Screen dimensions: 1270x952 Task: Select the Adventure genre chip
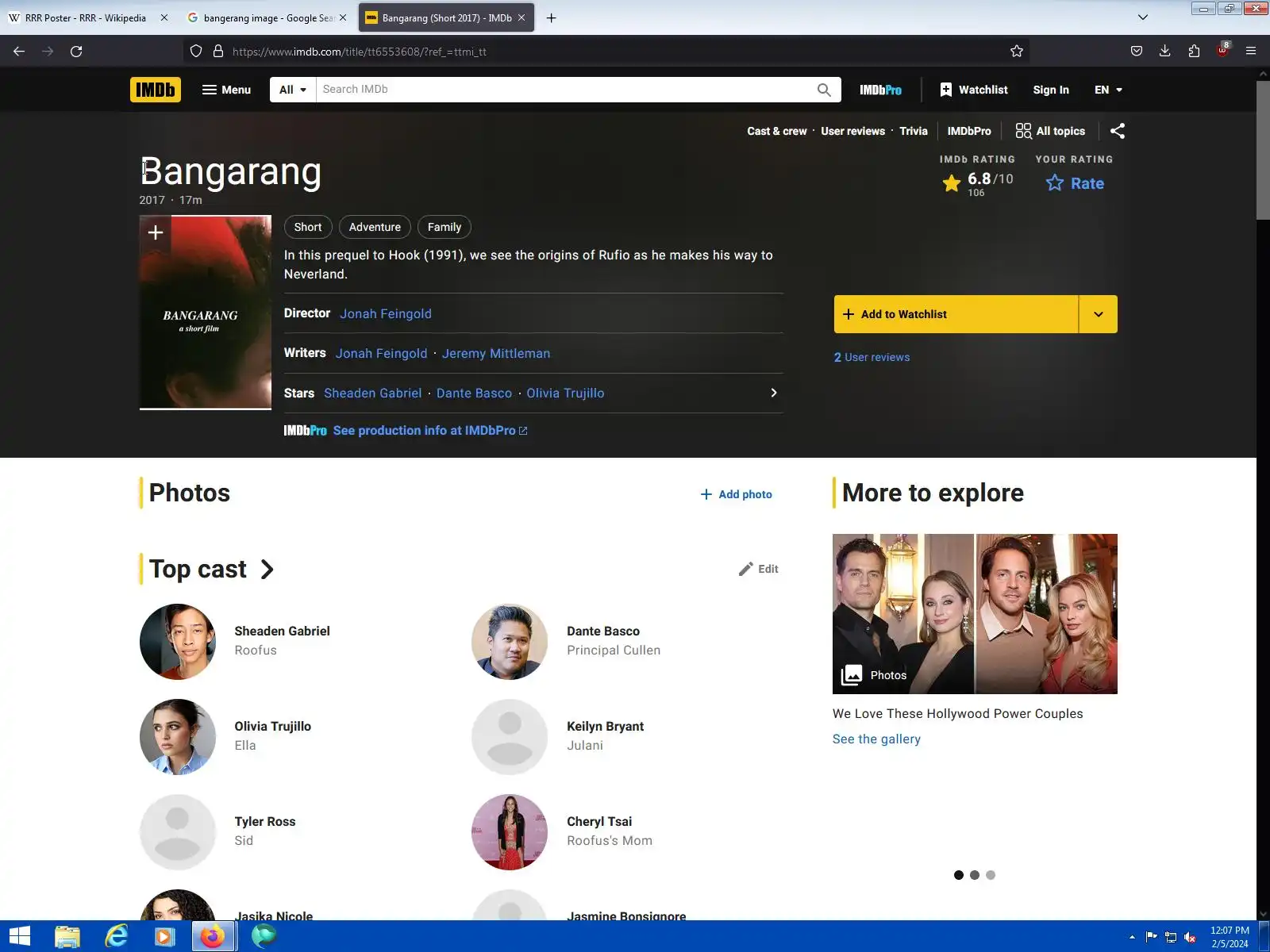coord(375,227)
